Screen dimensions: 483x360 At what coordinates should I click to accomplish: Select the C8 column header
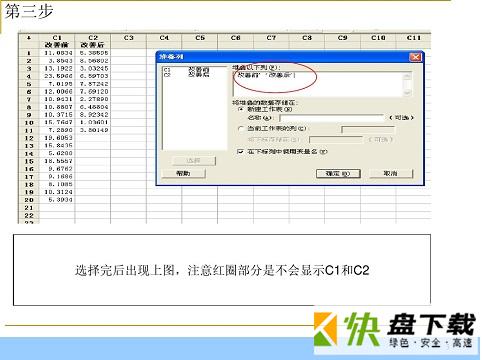(x=307, y=38)
